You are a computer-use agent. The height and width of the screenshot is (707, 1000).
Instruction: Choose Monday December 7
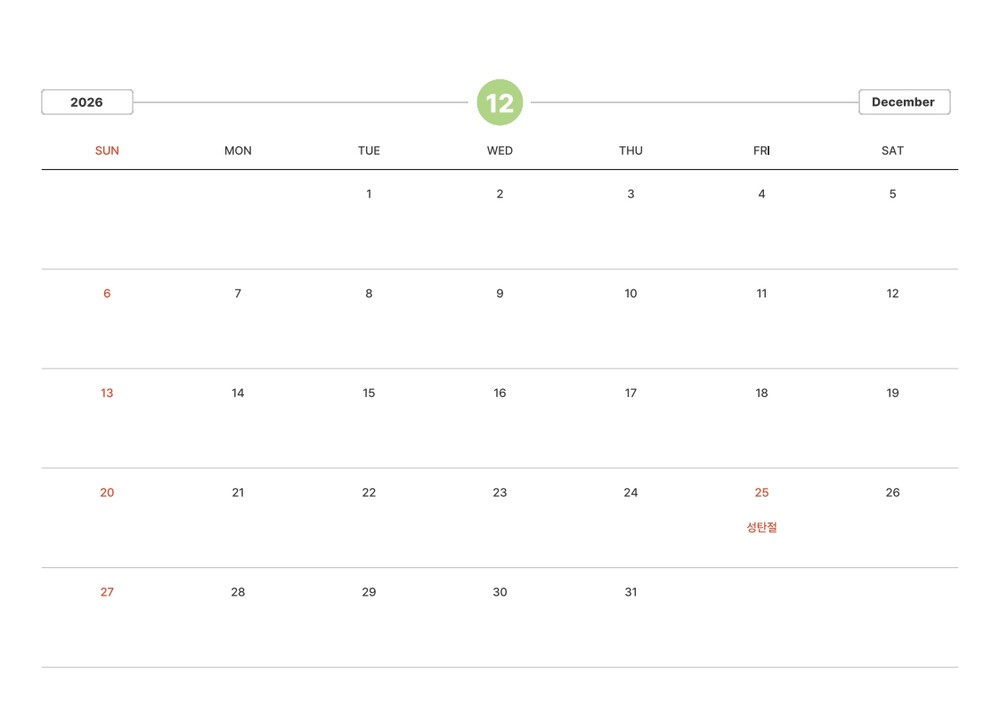[238, 293]
